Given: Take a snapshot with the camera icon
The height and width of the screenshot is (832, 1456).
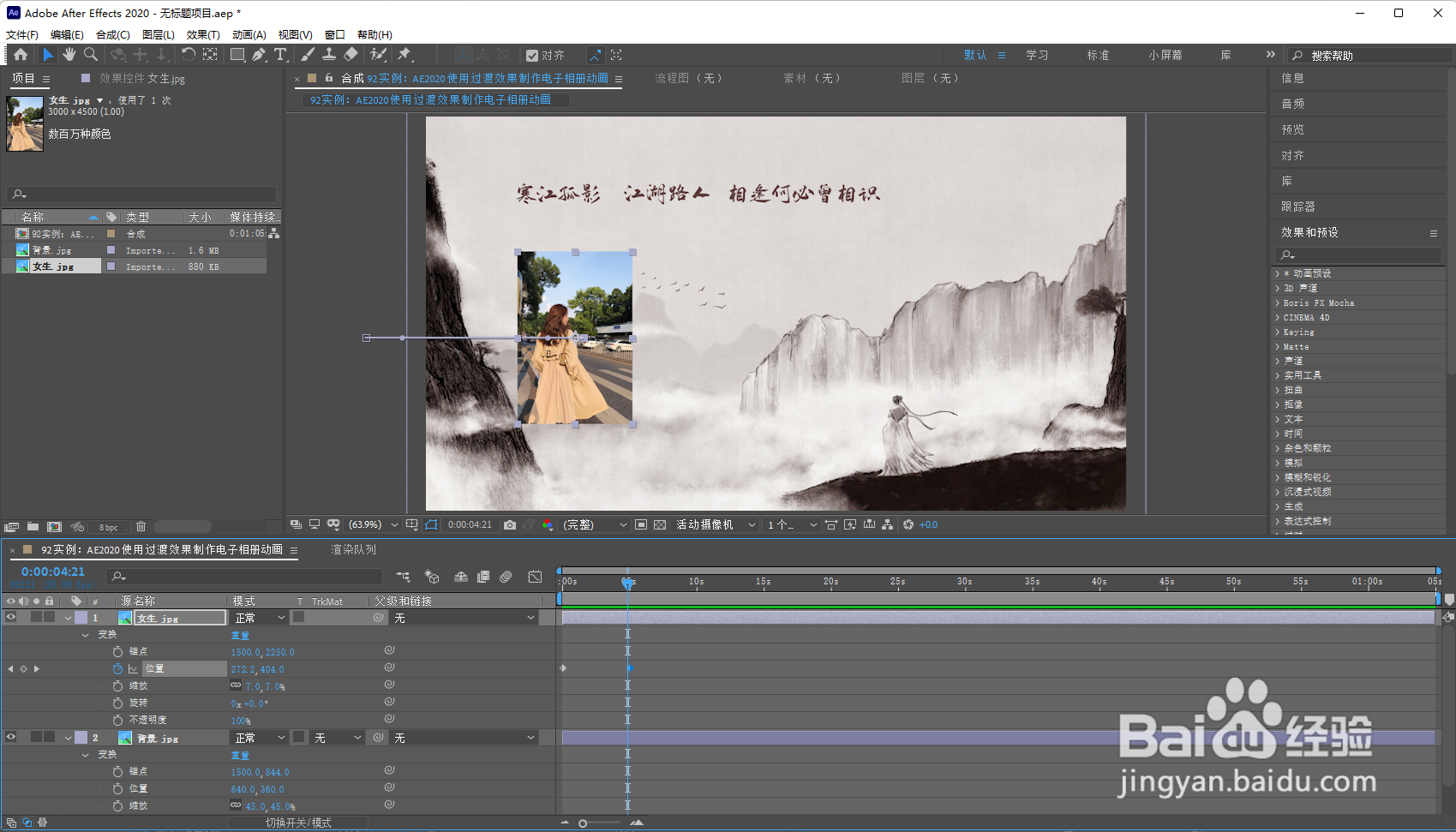Looking at the screenshot, I should (x=510, y=524).
